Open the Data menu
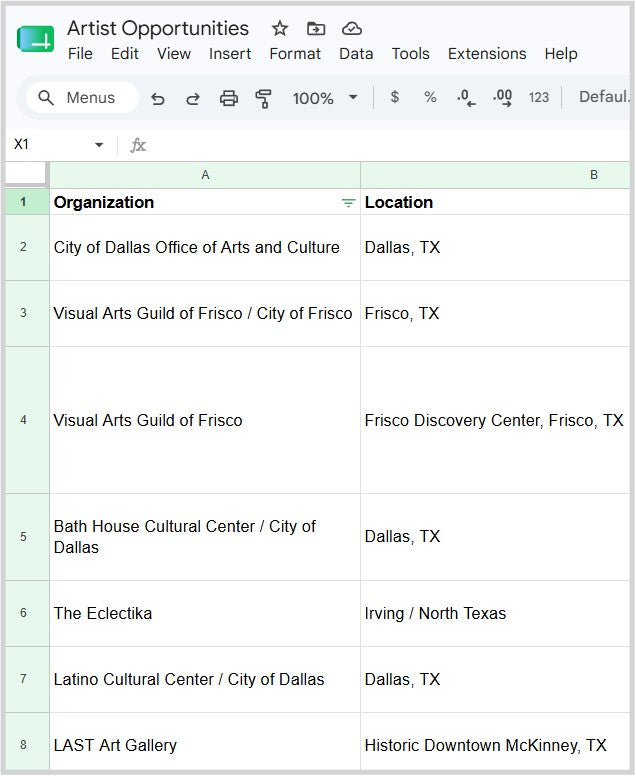 (x=356, y=53)
